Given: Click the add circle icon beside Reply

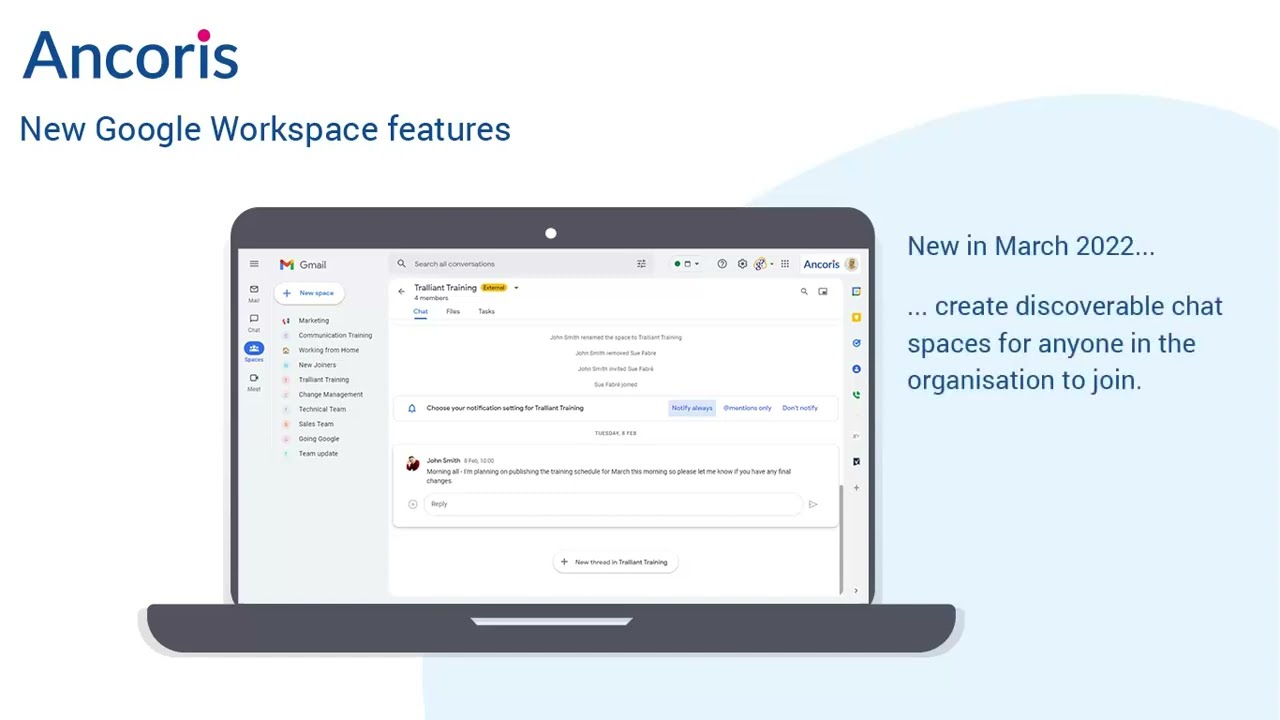Looking at the screenshot, I should pyautogui.click(x=413, y=504).
